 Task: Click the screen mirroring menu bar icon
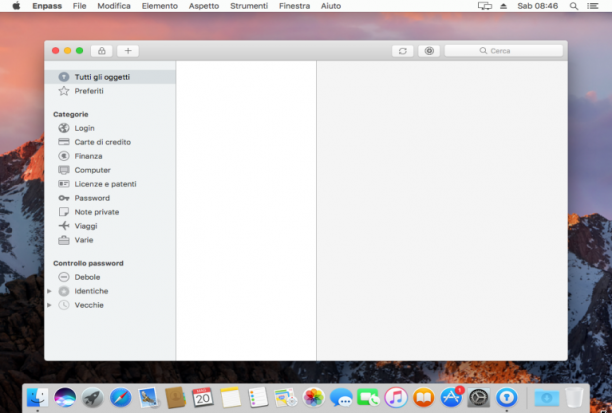click(x=485, y=6)
